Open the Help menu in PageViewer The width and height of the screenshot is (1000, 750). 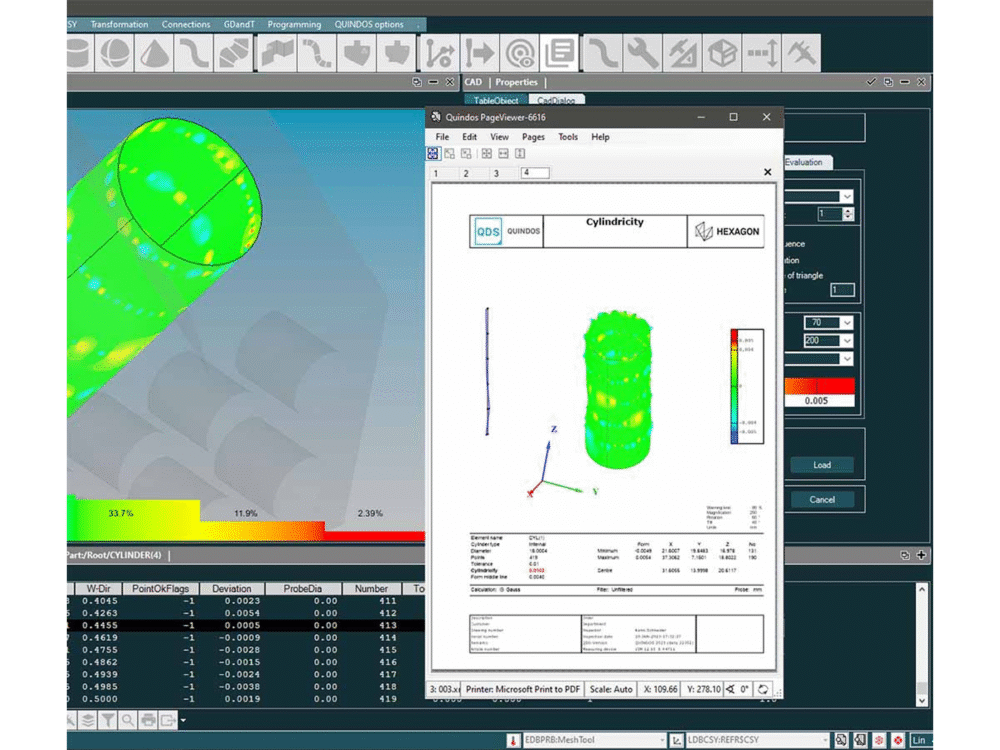pyautogui.click(x=600, y=136)
